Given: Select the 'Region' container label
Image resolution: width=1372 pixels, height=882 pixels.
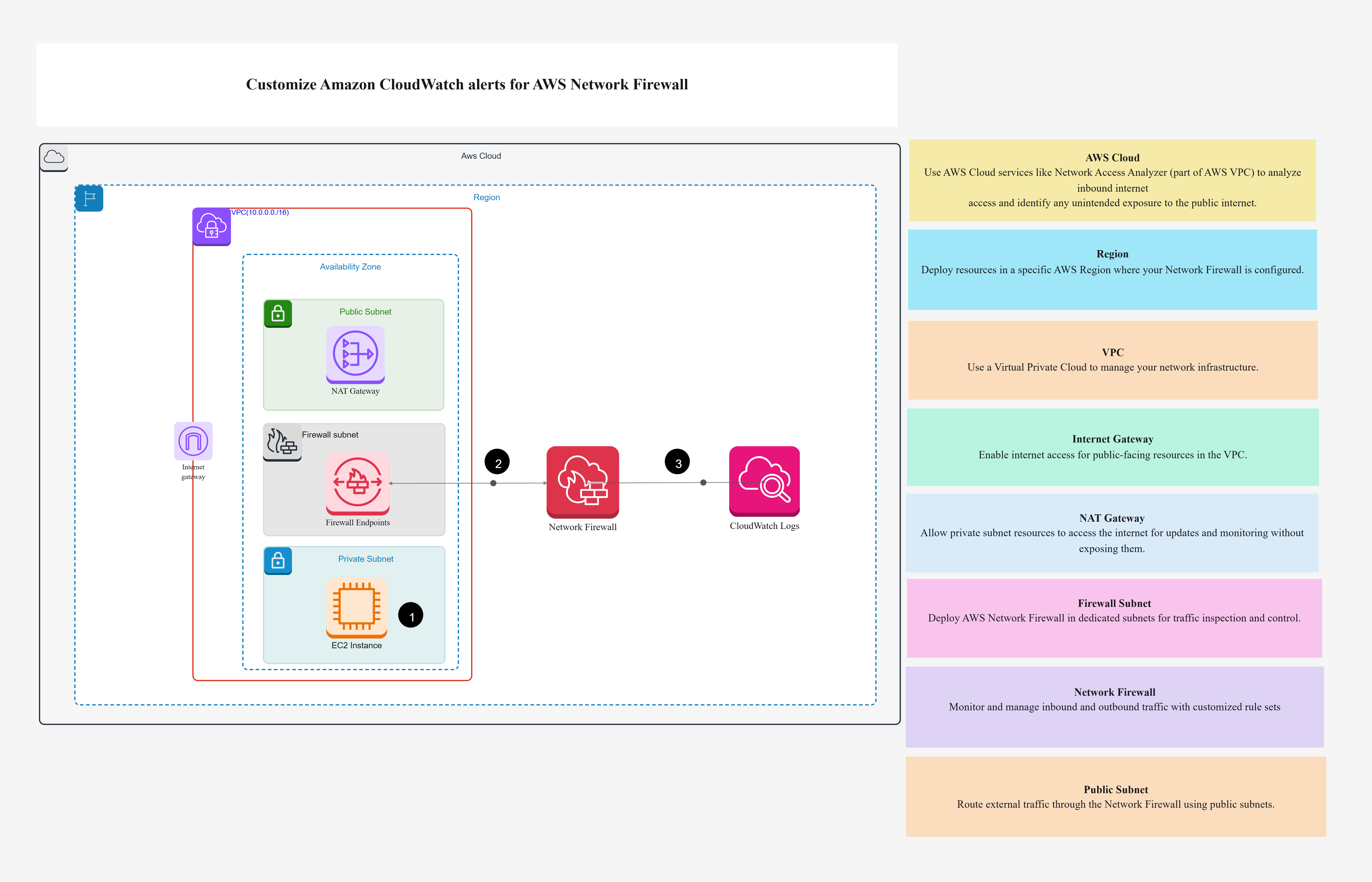Looking at the screenshot, I should pyautogui.click(x=487, y=197).
